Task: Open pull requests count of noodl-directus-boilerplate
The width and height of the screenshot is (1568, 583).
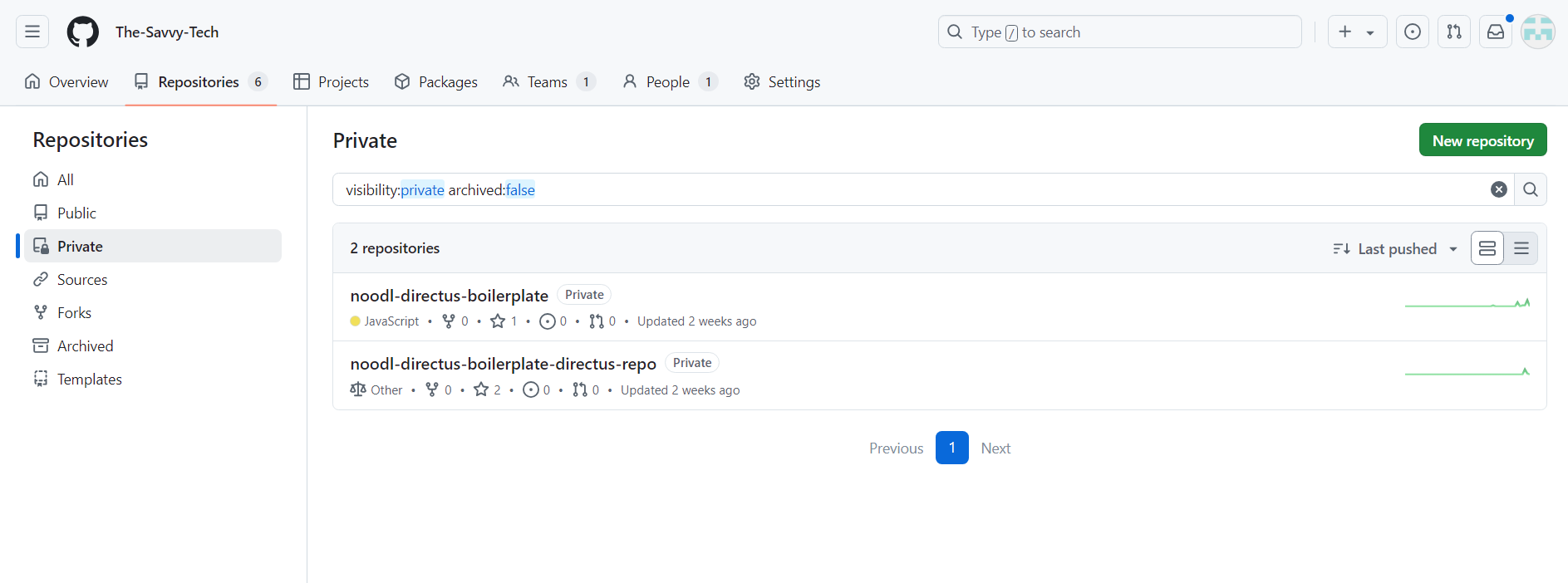Action: (x=602, y=321)
